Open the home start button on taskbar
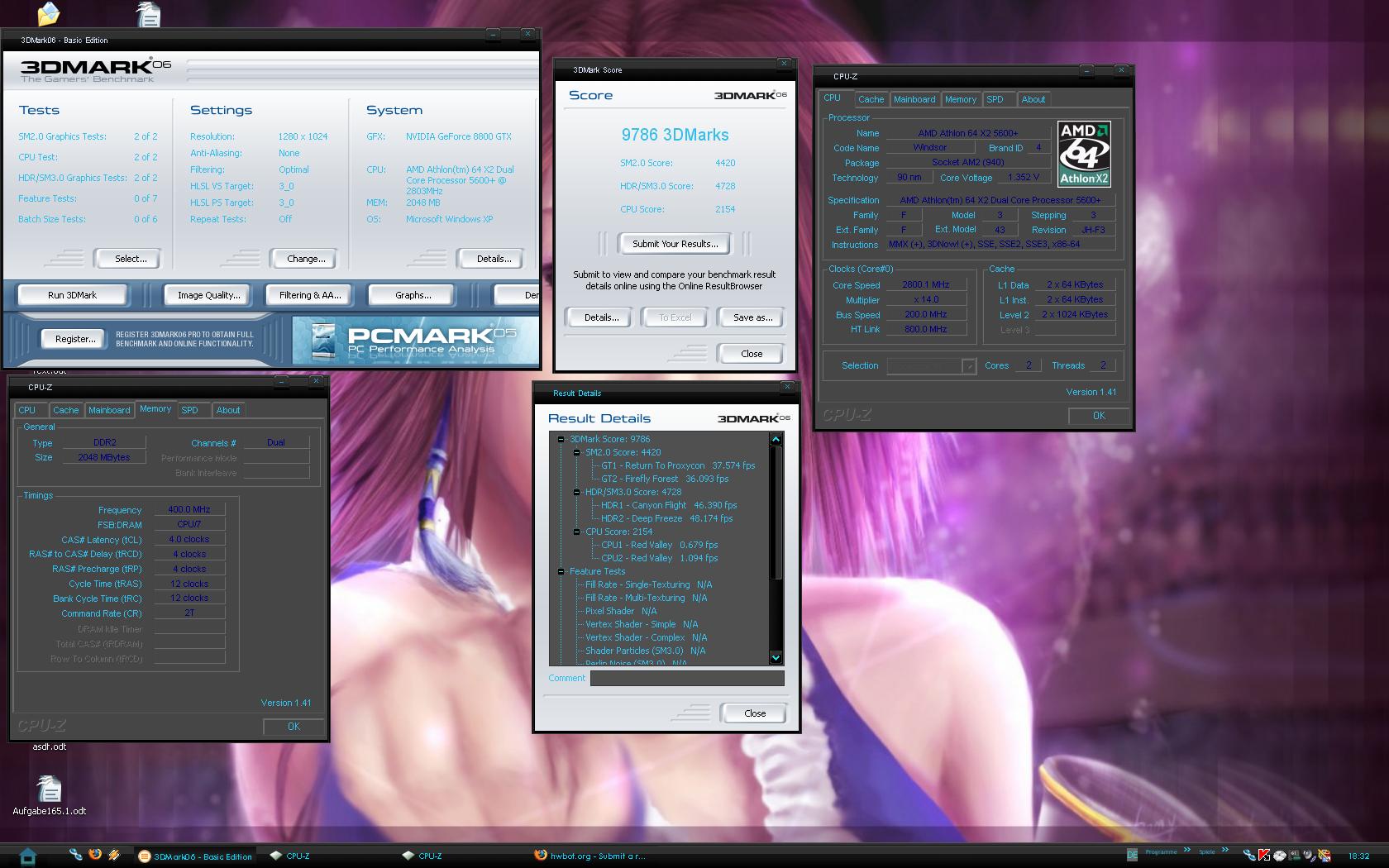This screenshot has width=1389, height=868. click(x=27, y=856)
